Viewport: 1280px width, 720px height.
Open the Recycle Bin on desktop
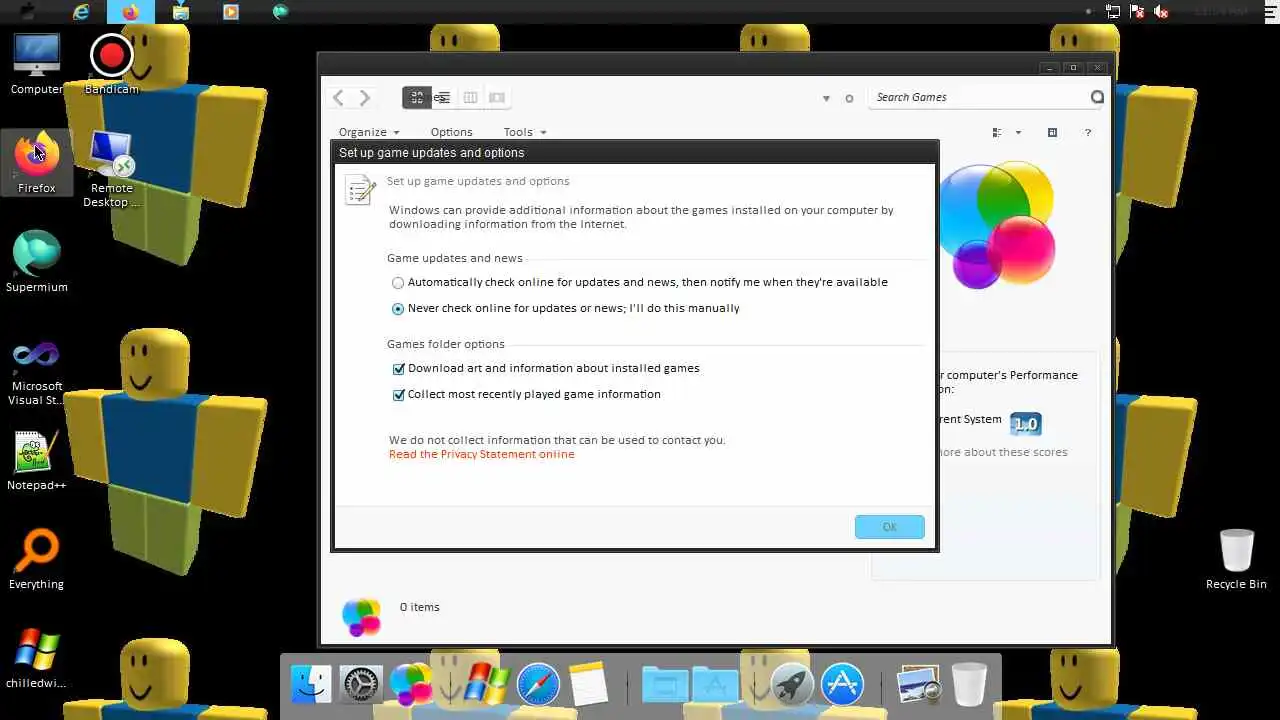[1236, 560]
